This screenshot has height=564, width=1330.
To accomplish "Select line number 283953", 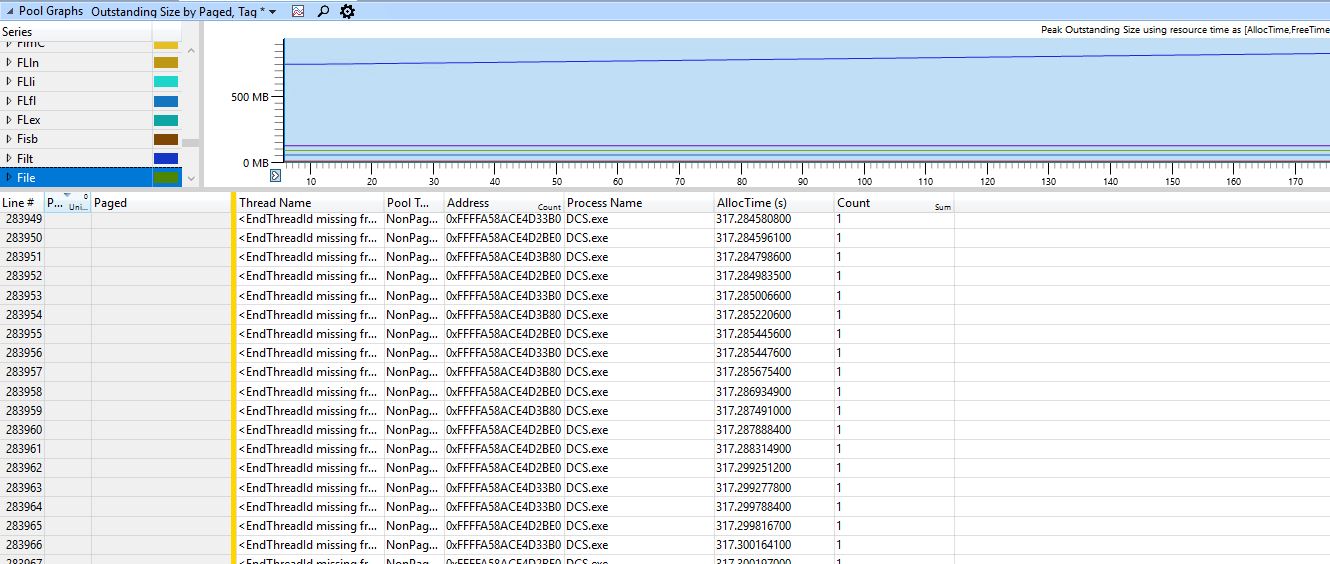I will point(24,296).
